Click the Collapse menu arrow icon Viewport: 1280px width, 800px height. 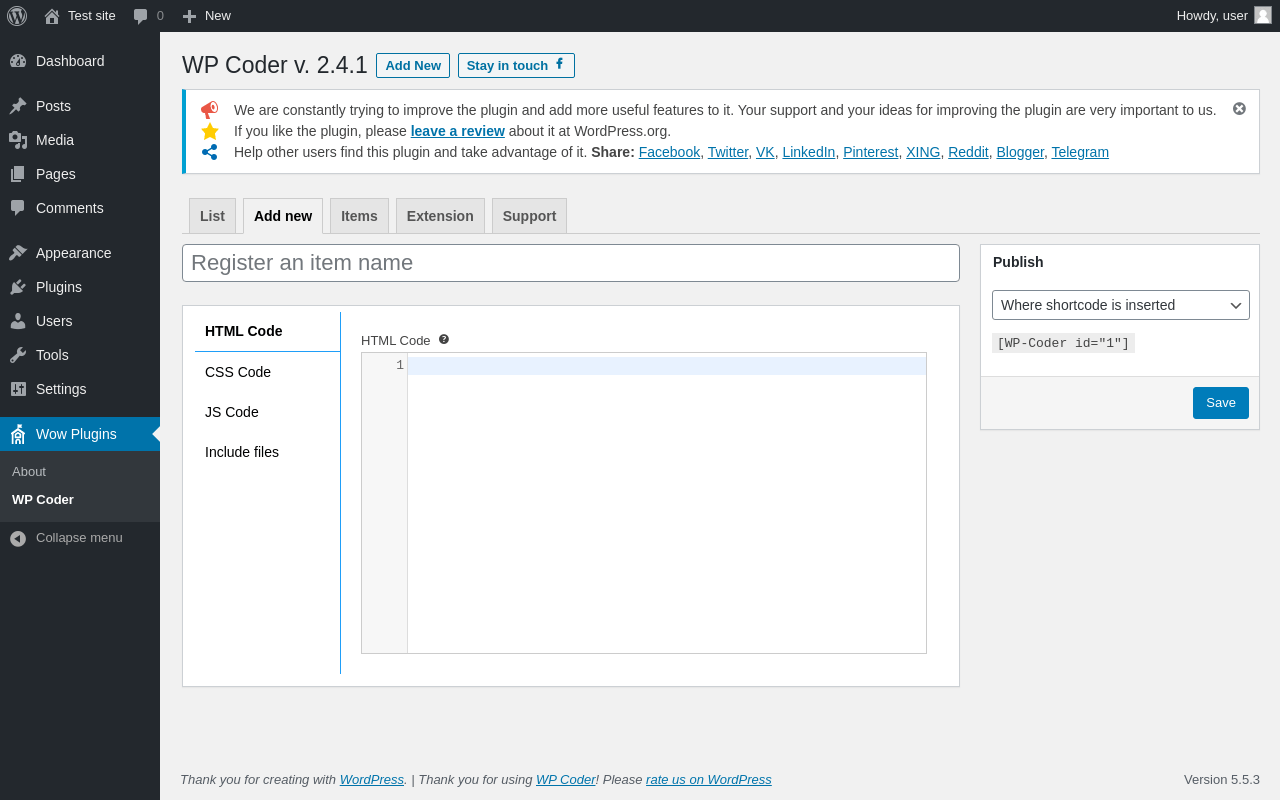[x=18, y=538]
